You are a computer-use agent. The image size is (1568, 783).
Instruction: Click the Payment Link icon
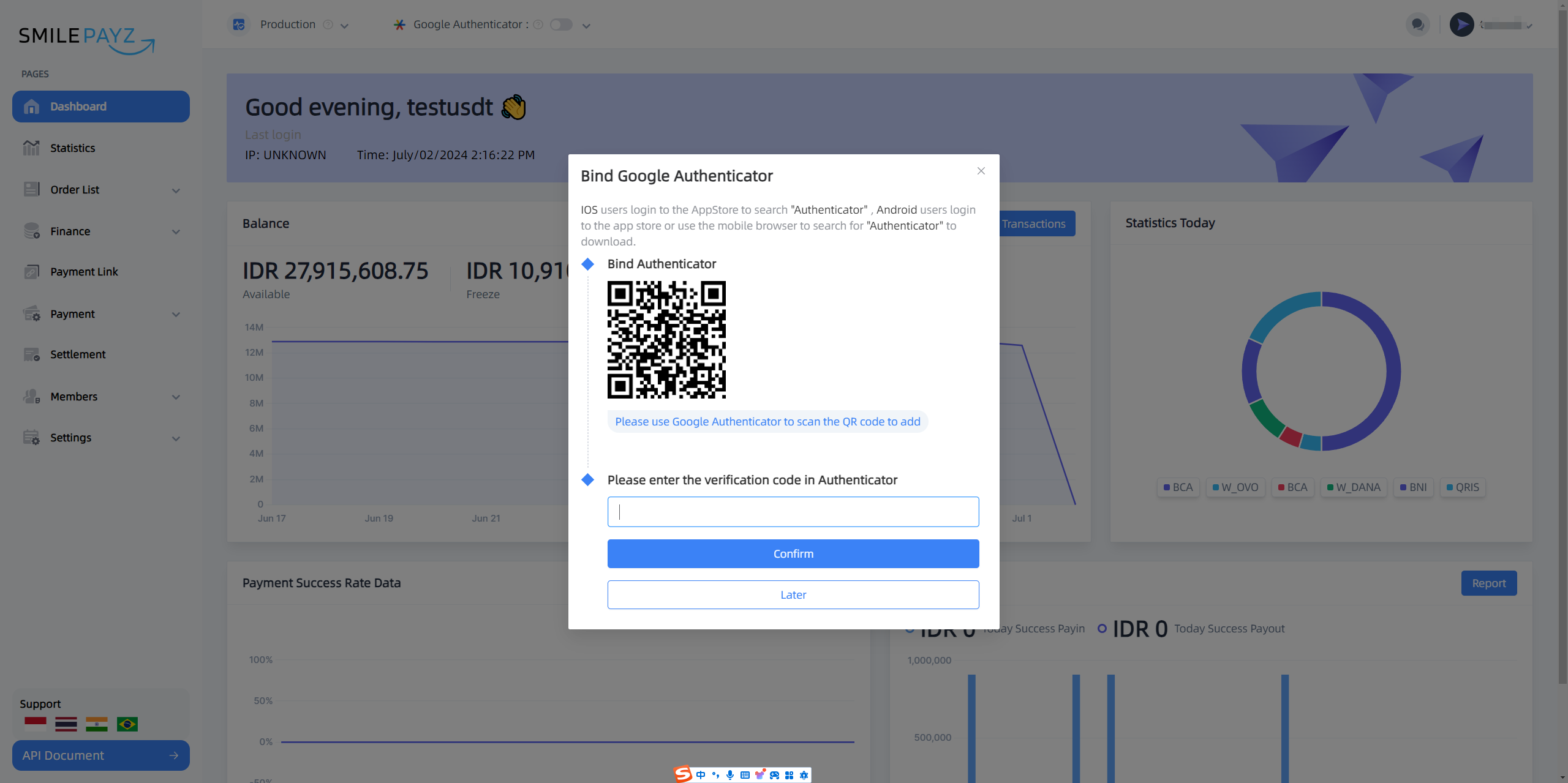click(x=32, y=272)
